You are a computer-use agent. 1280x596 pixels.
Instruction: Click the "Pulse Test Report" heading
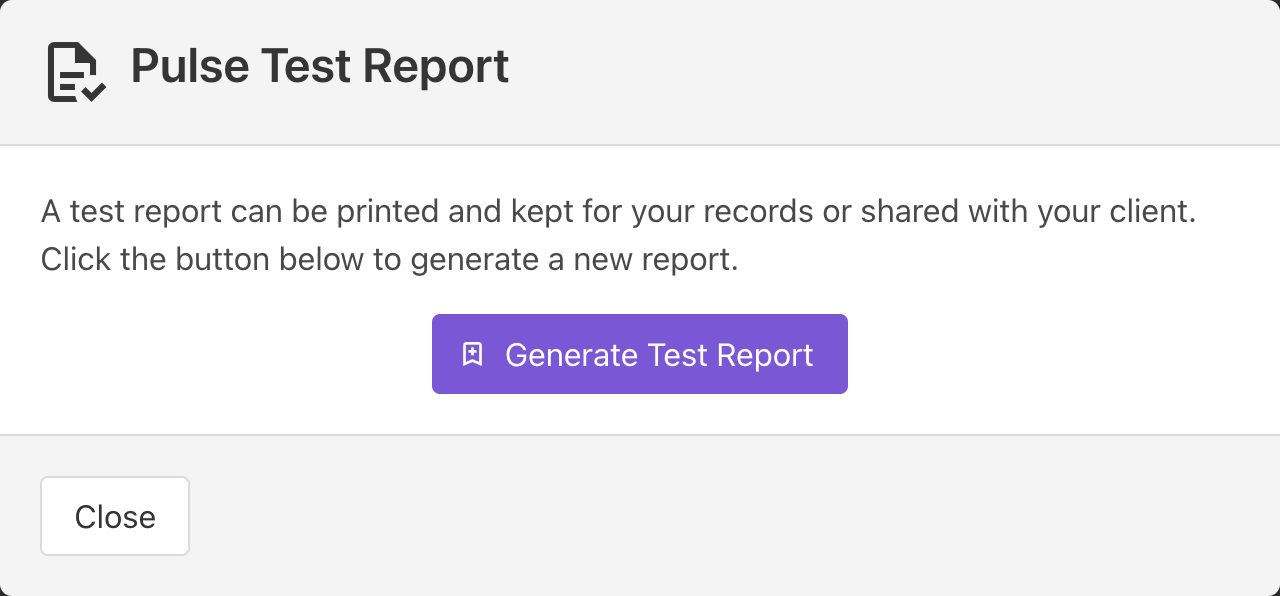(320, 67)
